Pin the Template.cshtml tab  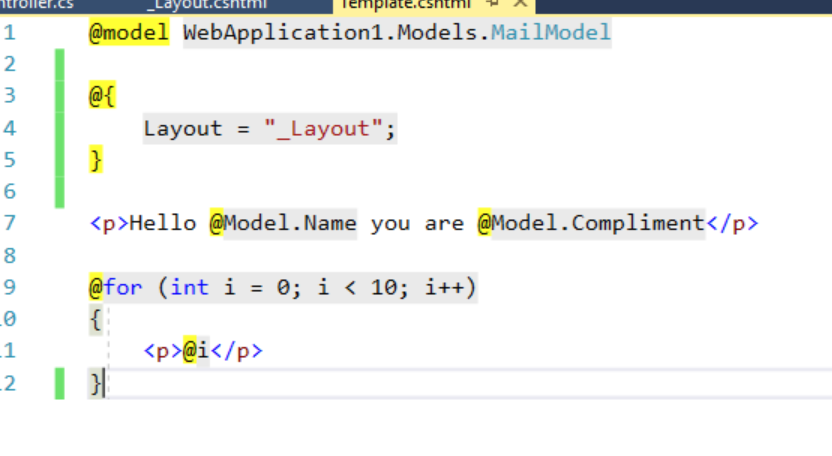(493, 4)
